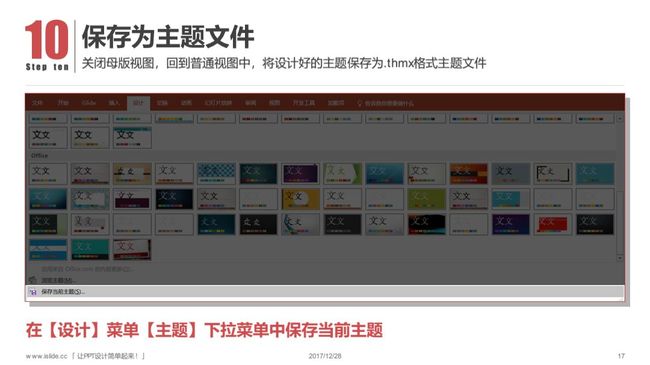Click the www.islide.cc footer text
This screenshot has width=650, height=365.
[x=46, y=356]
